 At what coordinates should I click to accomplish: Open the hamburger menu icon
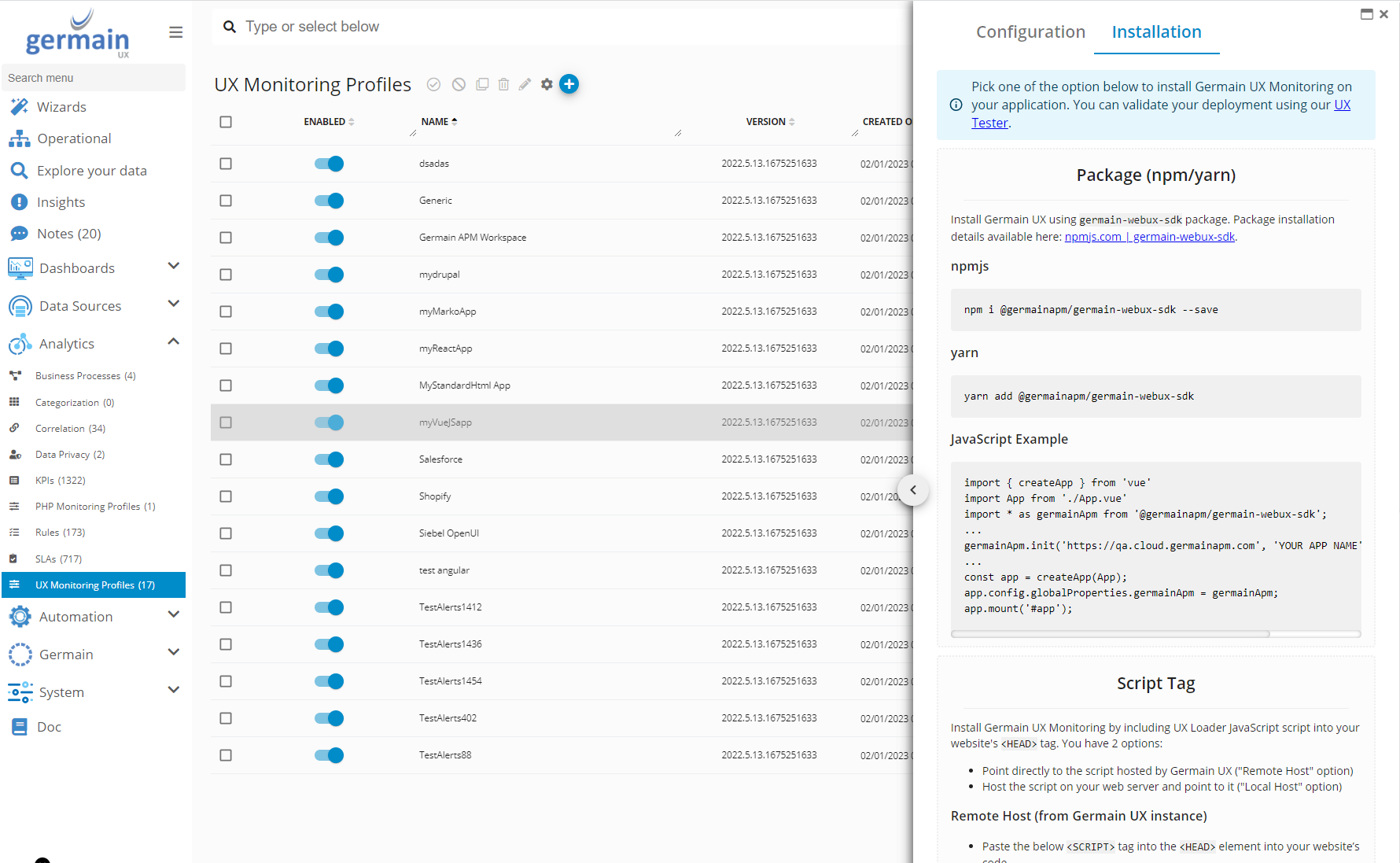(175, 32)
